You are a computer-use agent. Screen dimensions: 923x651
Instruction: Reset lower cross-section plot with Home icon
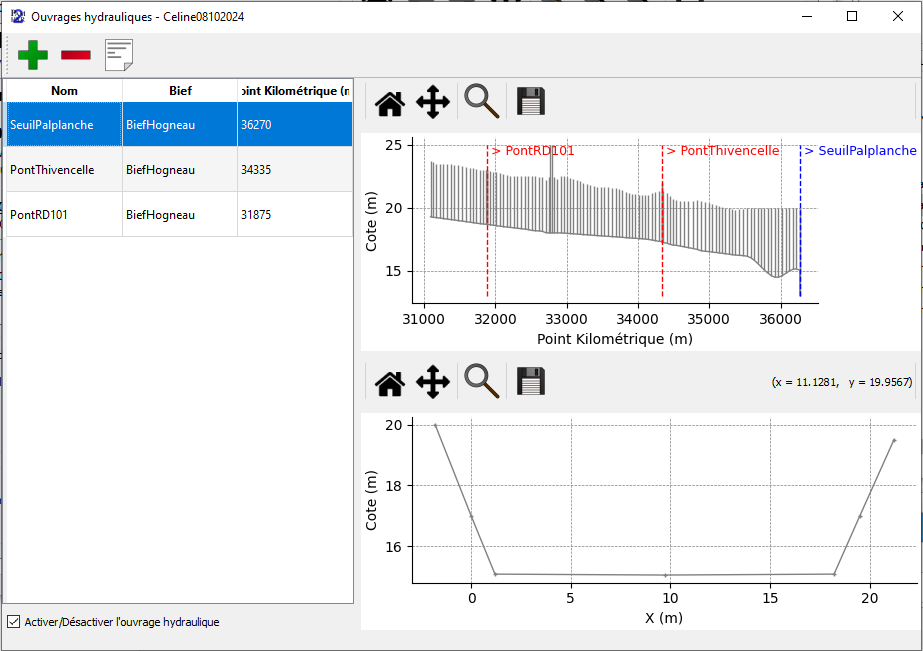(x=389, y=382)
